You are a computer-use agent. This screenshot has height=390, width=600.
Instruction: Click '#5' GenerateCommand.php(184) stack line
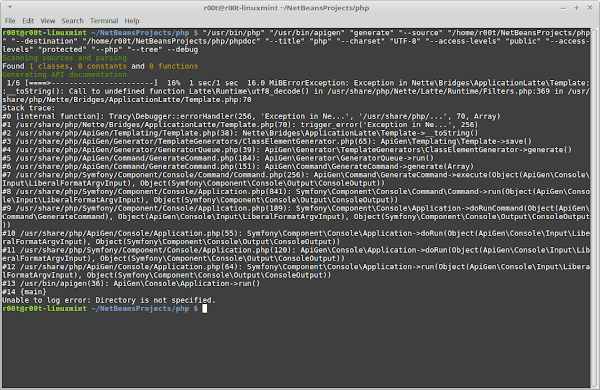click(x=218, y=158)
